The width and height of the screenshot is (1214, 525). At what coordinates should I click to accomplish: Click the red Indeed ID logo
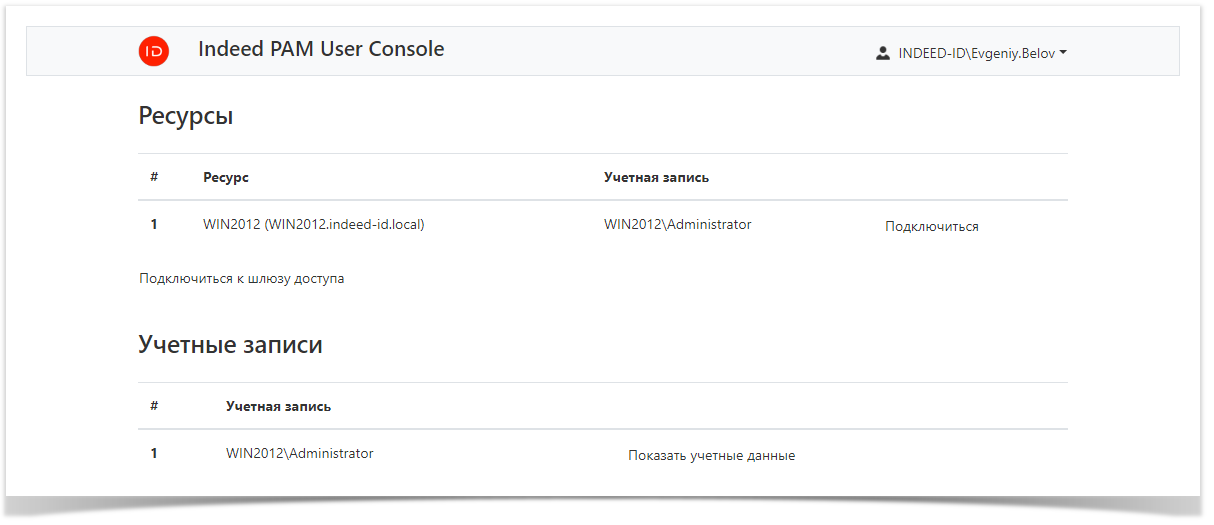coord(153,51)
